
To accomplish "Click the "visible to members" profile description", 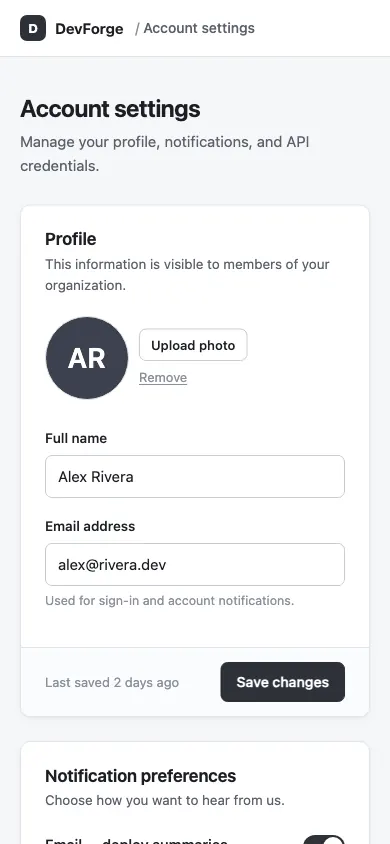I will pyautogui.click(x=187, y=275).
